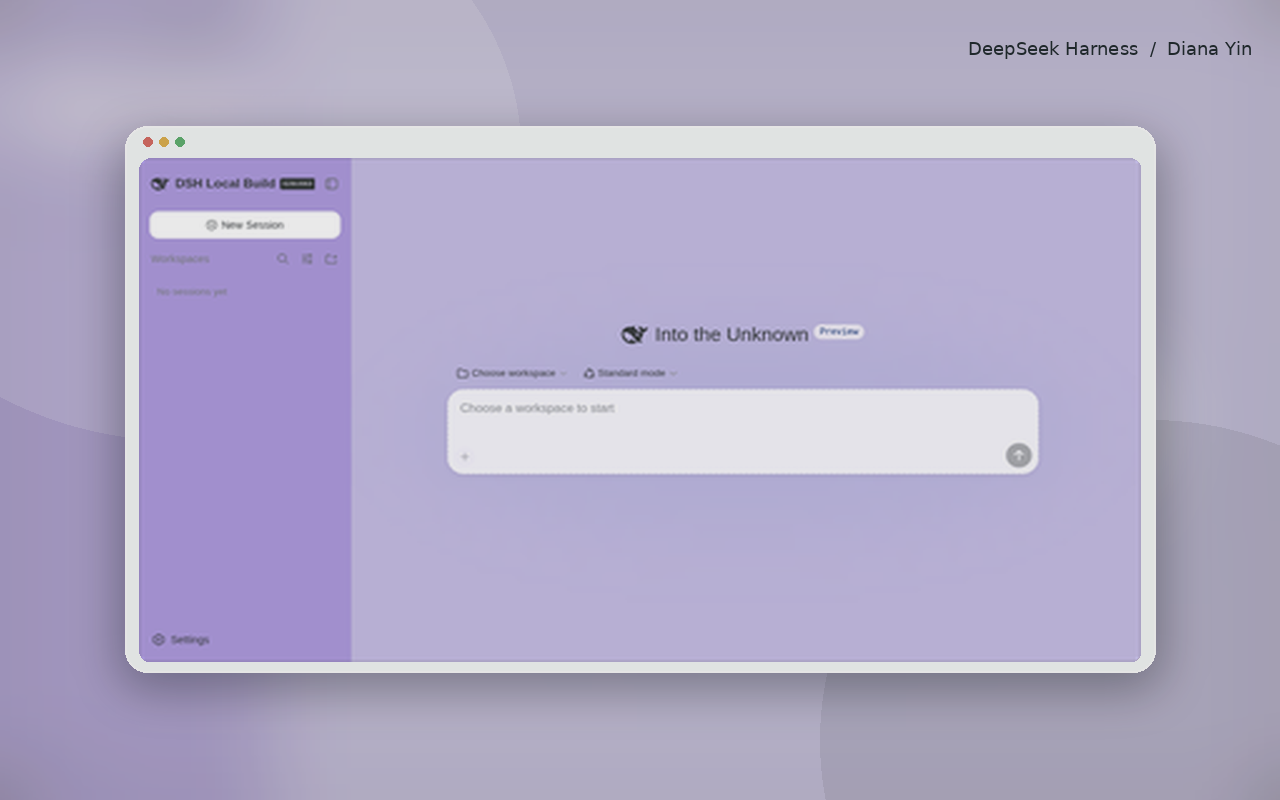Close the window with the red button
Viewport: 1280px width, 800px height.
[148, 142]
